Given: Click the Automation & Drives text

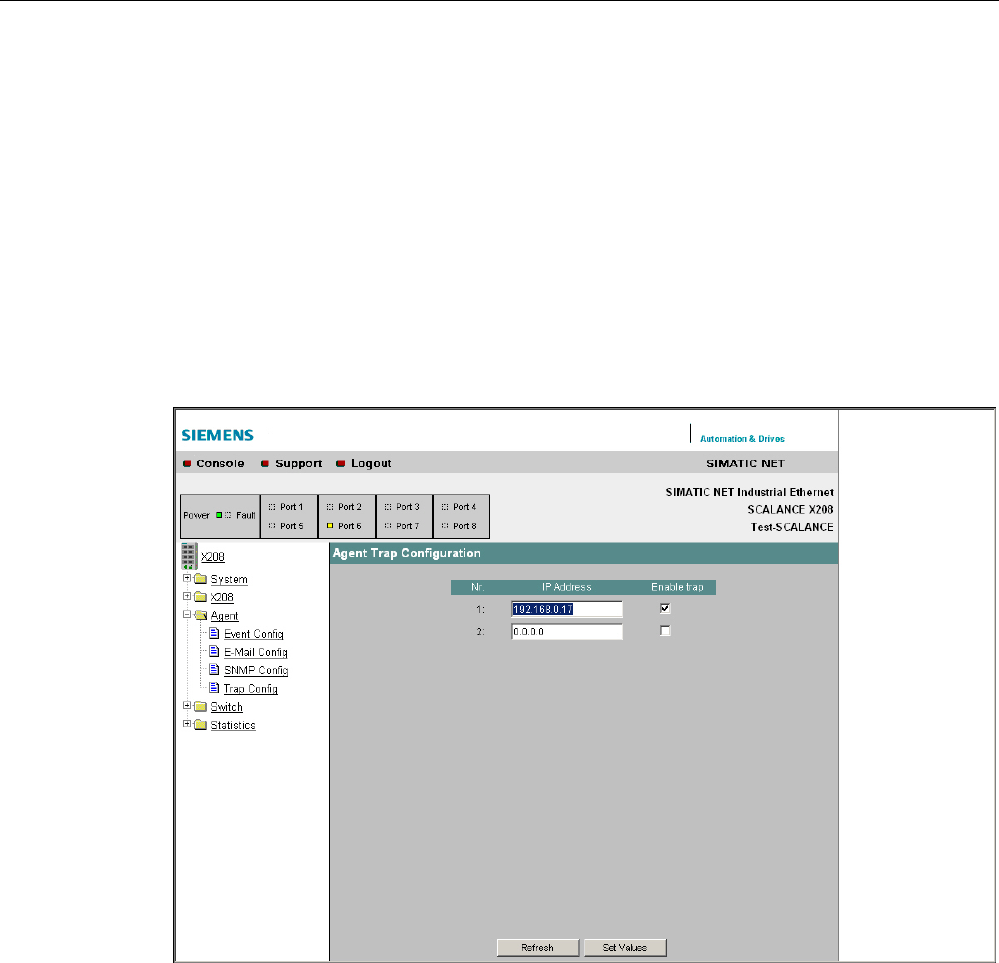Looking at the screenshot, I should point(742,438).
